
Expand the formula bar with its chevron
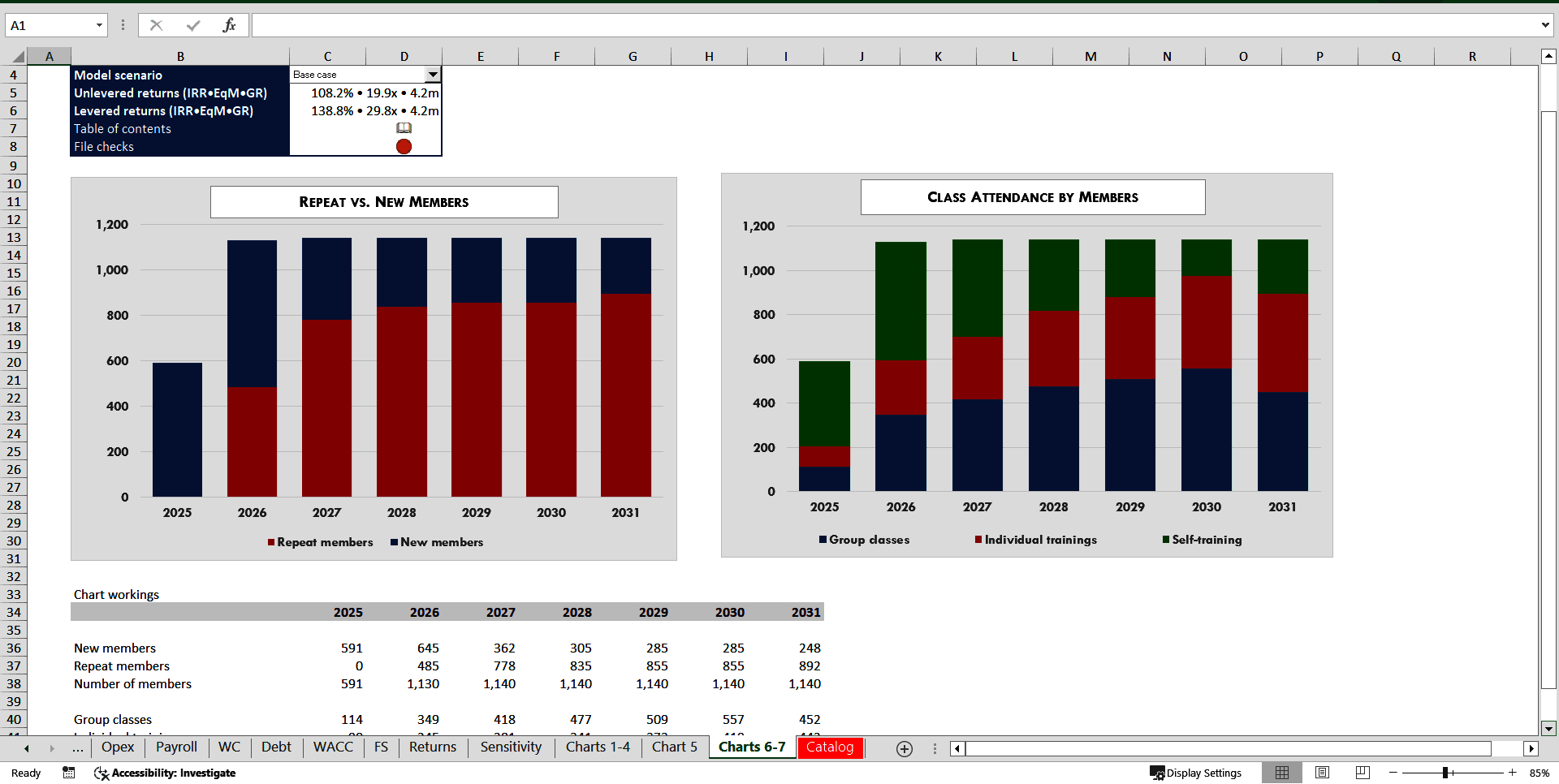(1546, 24)
